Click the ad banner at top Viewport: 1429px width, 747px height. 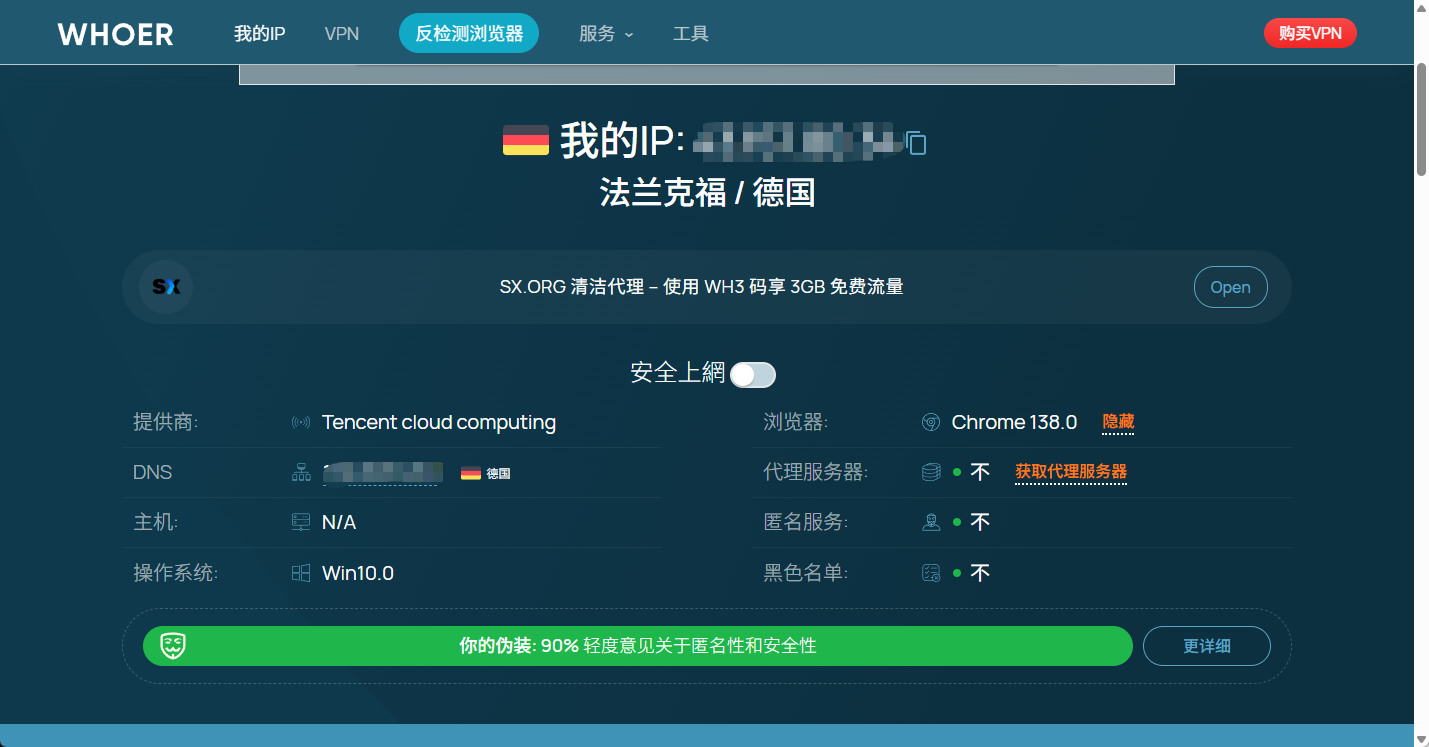coord(707,74)
